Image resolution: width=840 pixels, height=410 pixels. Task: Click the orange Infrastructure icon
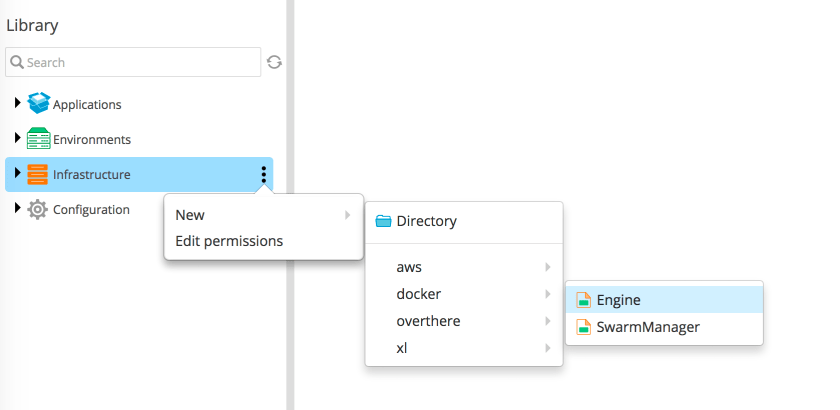coord(38,174)
